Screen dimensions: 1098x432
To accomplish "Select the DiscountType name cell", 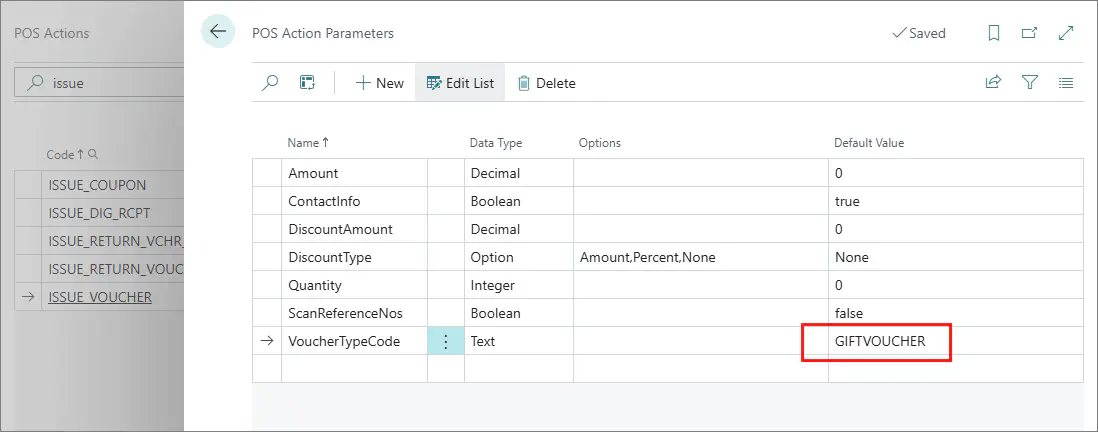I will (354, 257).
